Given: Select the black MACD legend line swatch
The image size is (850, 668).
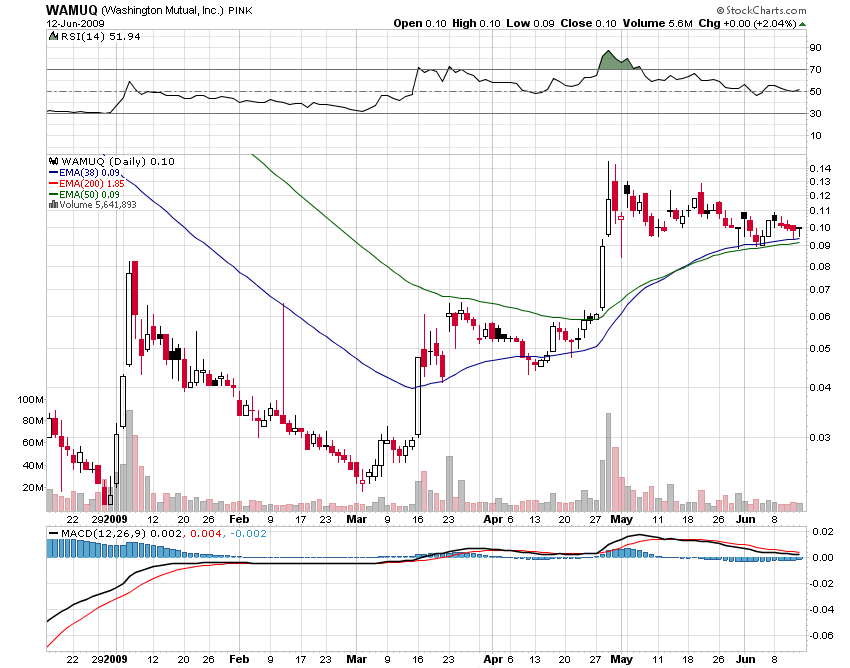Looking at the screenshot, I should point(53,534).
